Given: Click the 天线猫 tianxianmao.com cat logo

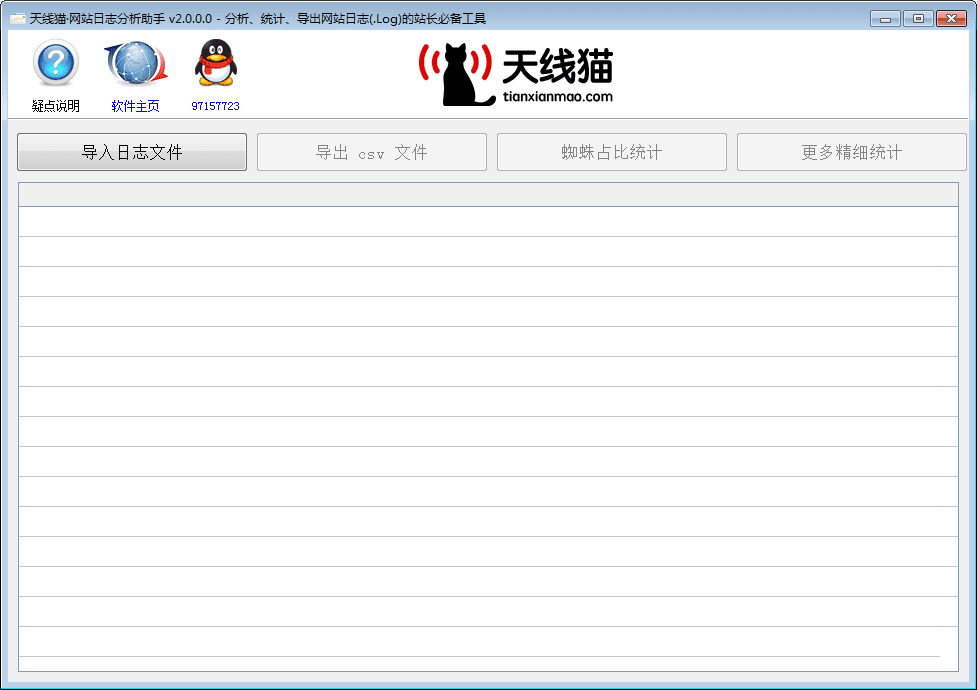Looking at the screenshot, I should click(516, 75).
